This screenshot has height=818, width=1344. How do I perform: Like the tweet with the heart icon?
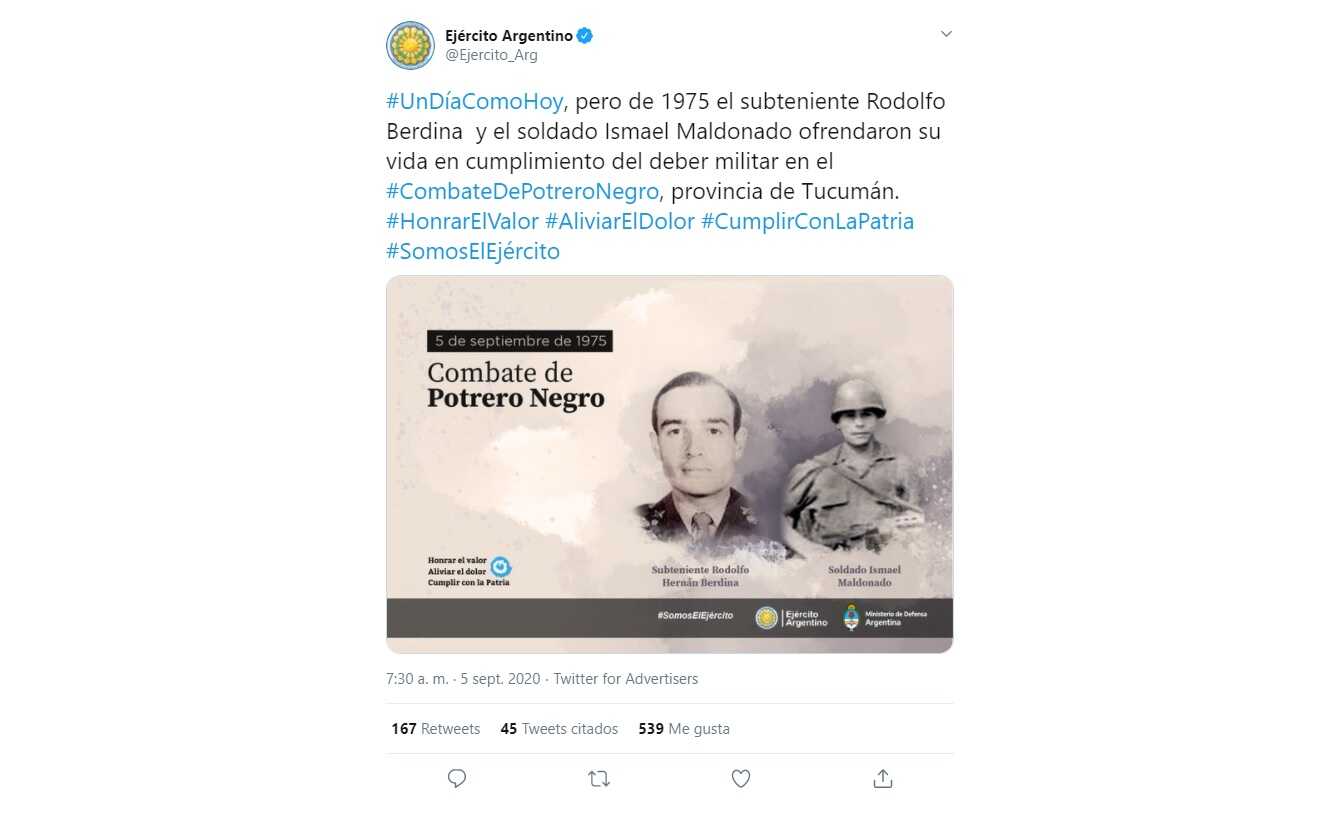coord(741,778)
